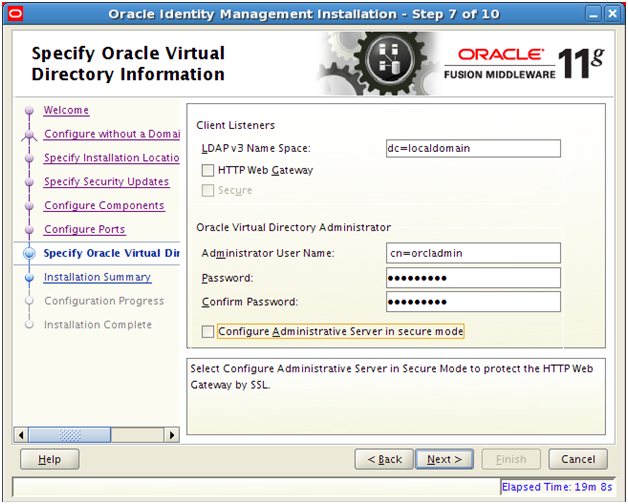Go to Configure without a Domain step
The image size is (628, 504).
(x=112, y=134)
